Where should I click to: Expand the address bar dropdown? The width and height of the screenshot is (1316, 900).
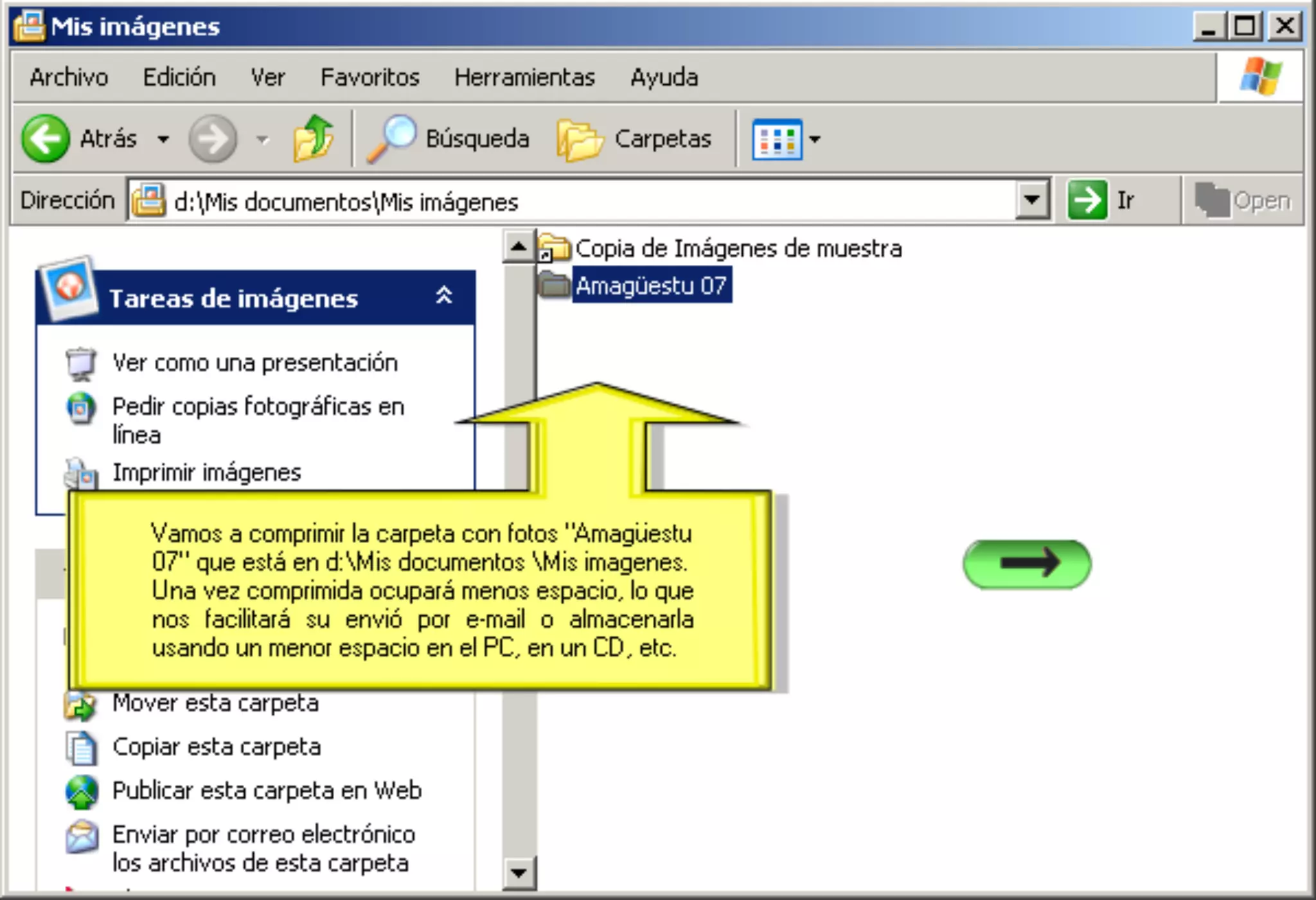(1031, 200)
